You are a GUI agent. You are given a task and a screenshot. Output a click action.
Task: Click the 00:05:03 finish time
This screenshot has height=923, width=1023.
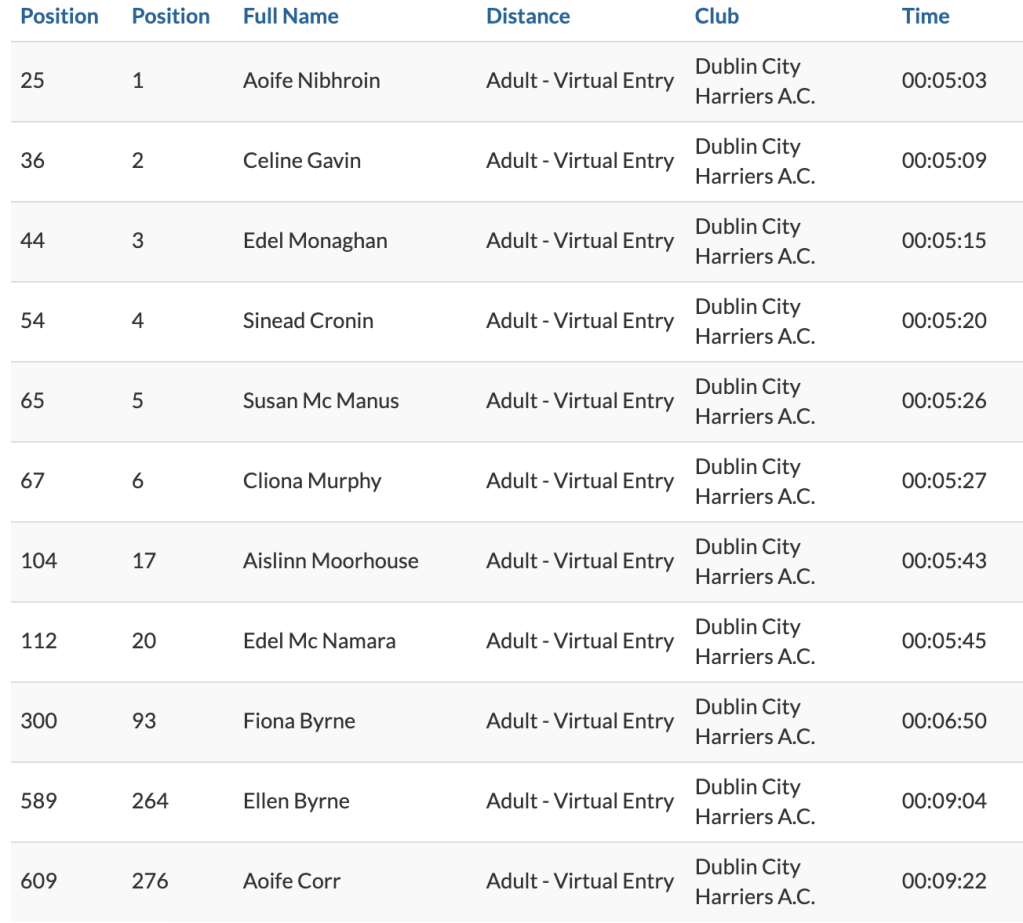(943, 81)
